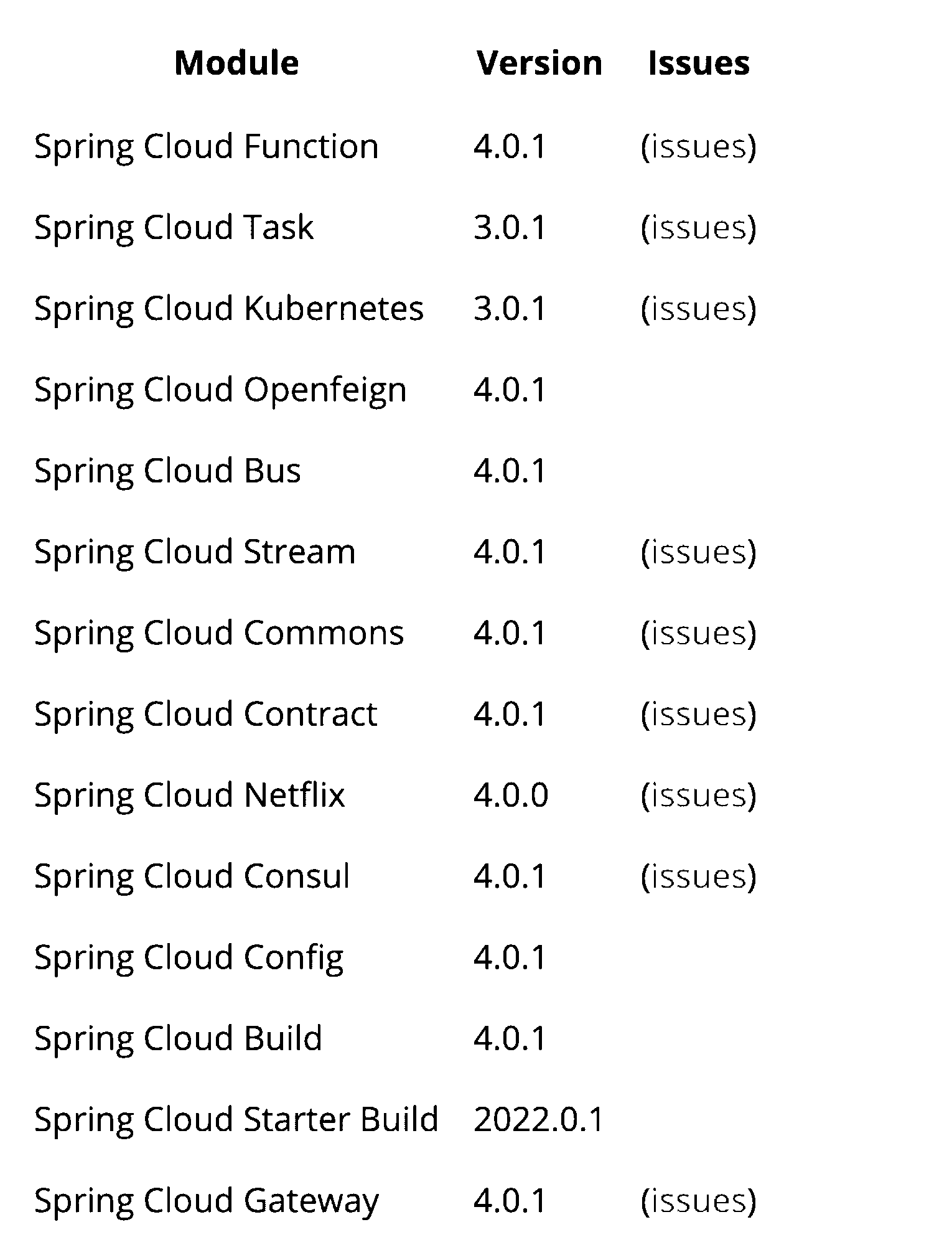Open the Spring Cloud Stream issues link
The width and height of the screenshot is (952, 1245).
click(699, 552)
